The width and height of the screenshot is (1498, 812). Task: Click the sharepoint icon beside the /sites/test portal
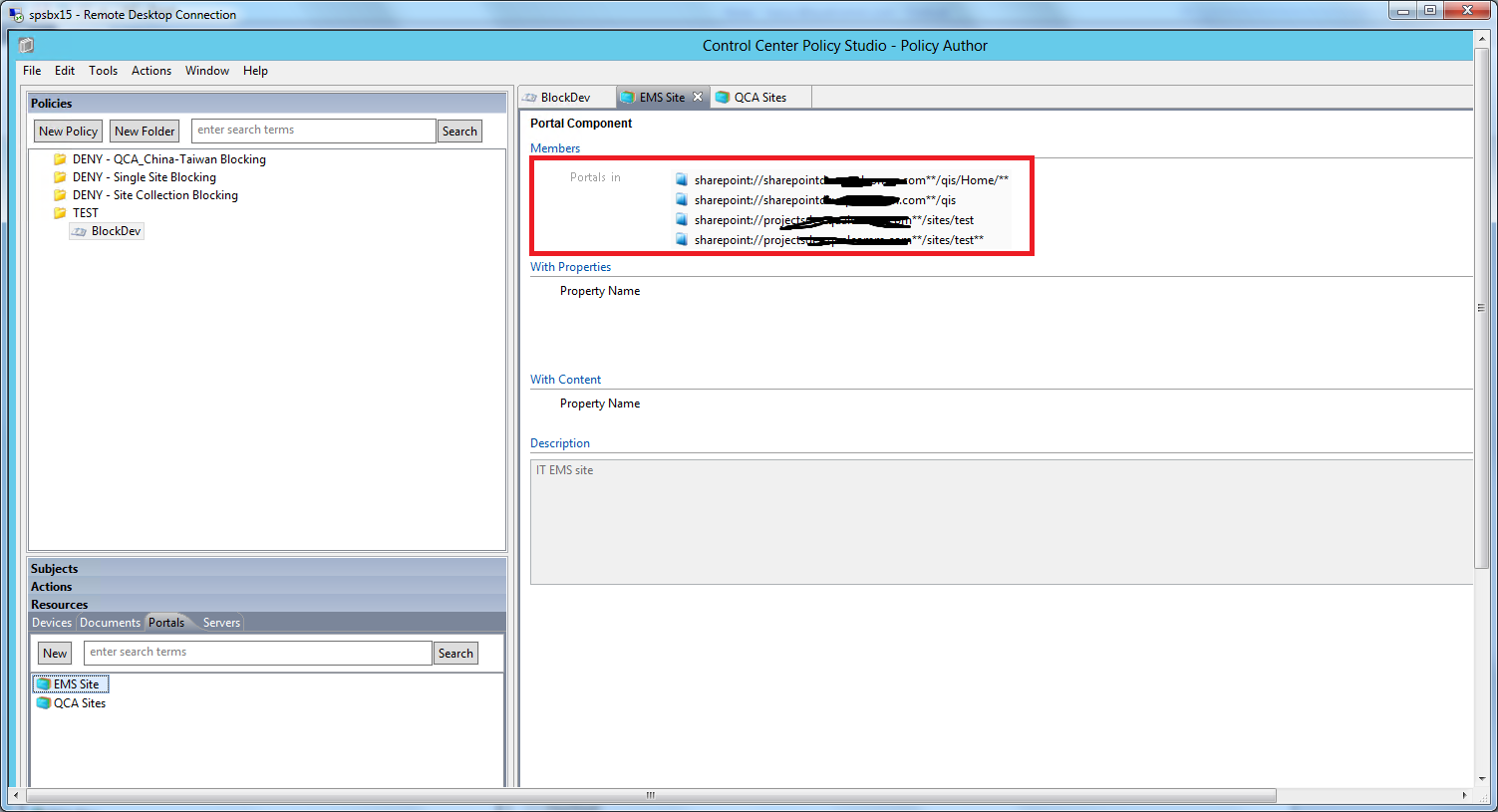pyautogui.click(x=682, y=219)
